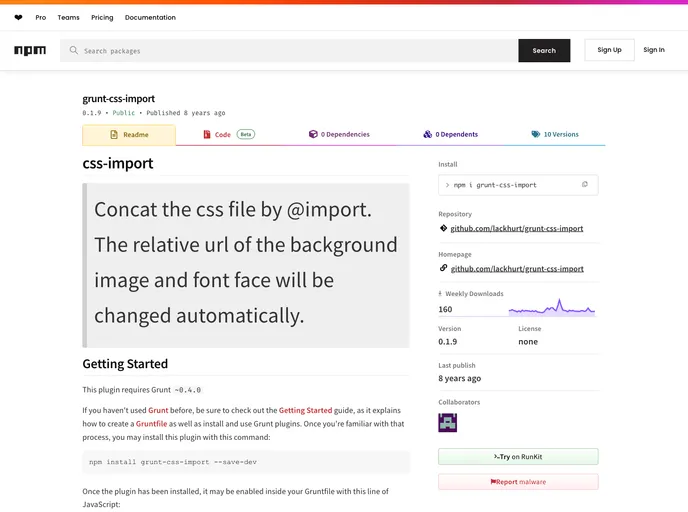
Task: Click the Report malware flag icon
Action: coord(493,482)
